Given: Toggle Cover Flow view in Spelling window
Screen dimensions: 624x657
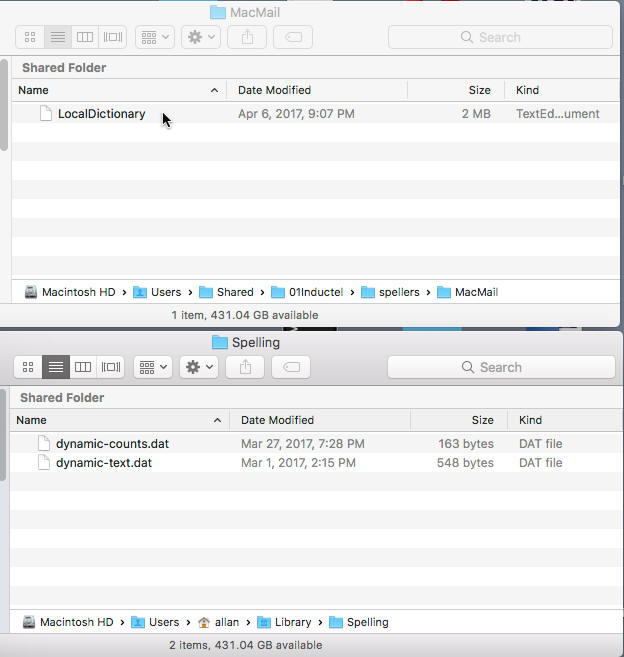Looking at the screenshot, I should tap(111, 367).
